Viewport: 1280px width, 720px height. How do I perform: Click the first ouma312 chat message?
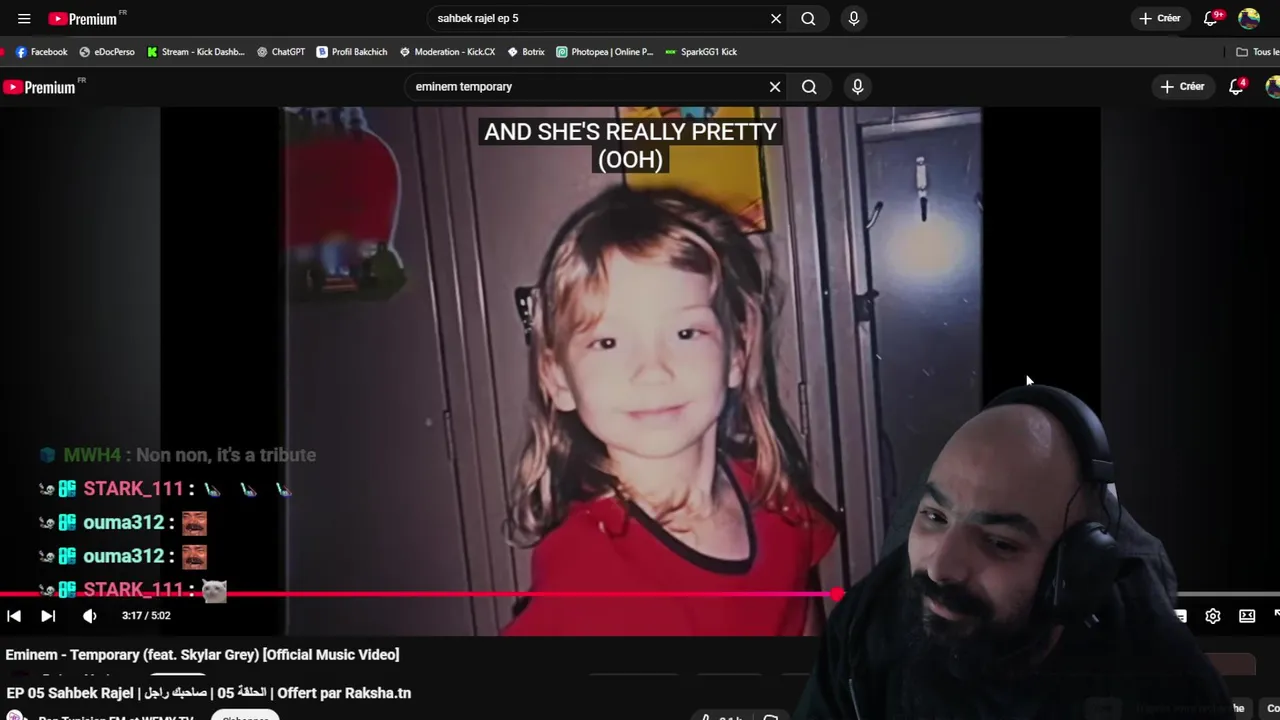(122, 522)
